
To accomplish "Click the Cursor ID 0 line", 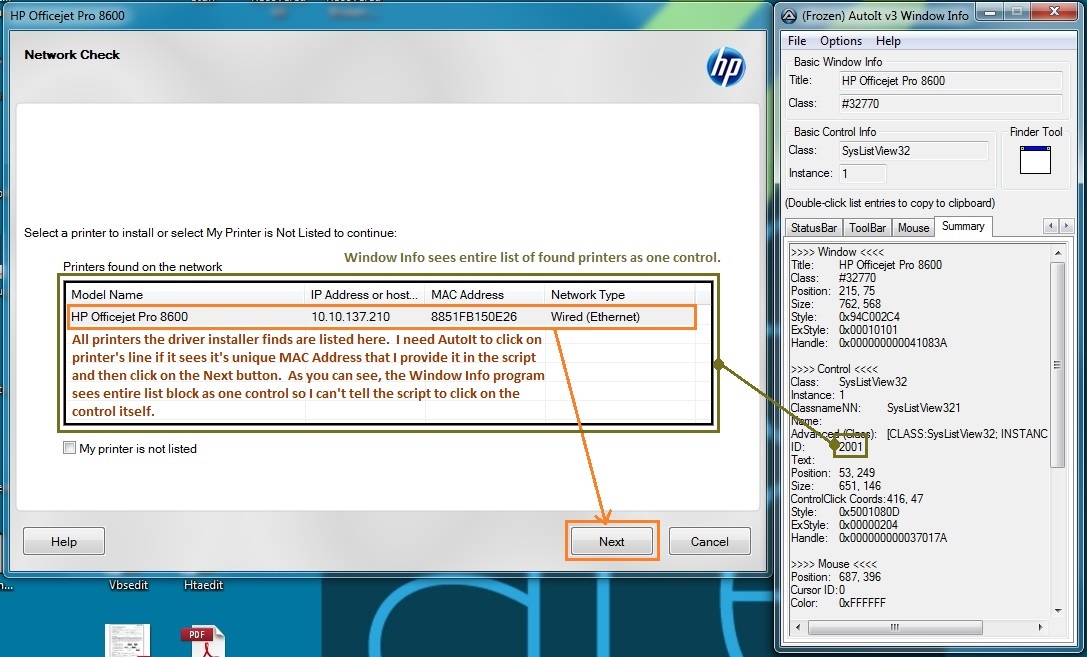I will 818,590.
